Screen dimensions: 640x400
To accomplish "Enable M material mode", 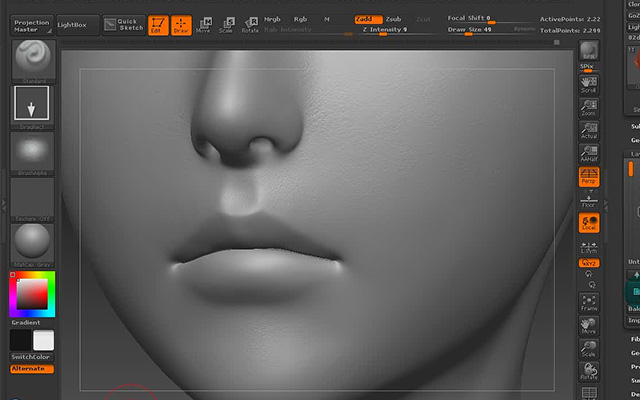I will (x=327, y=19).
